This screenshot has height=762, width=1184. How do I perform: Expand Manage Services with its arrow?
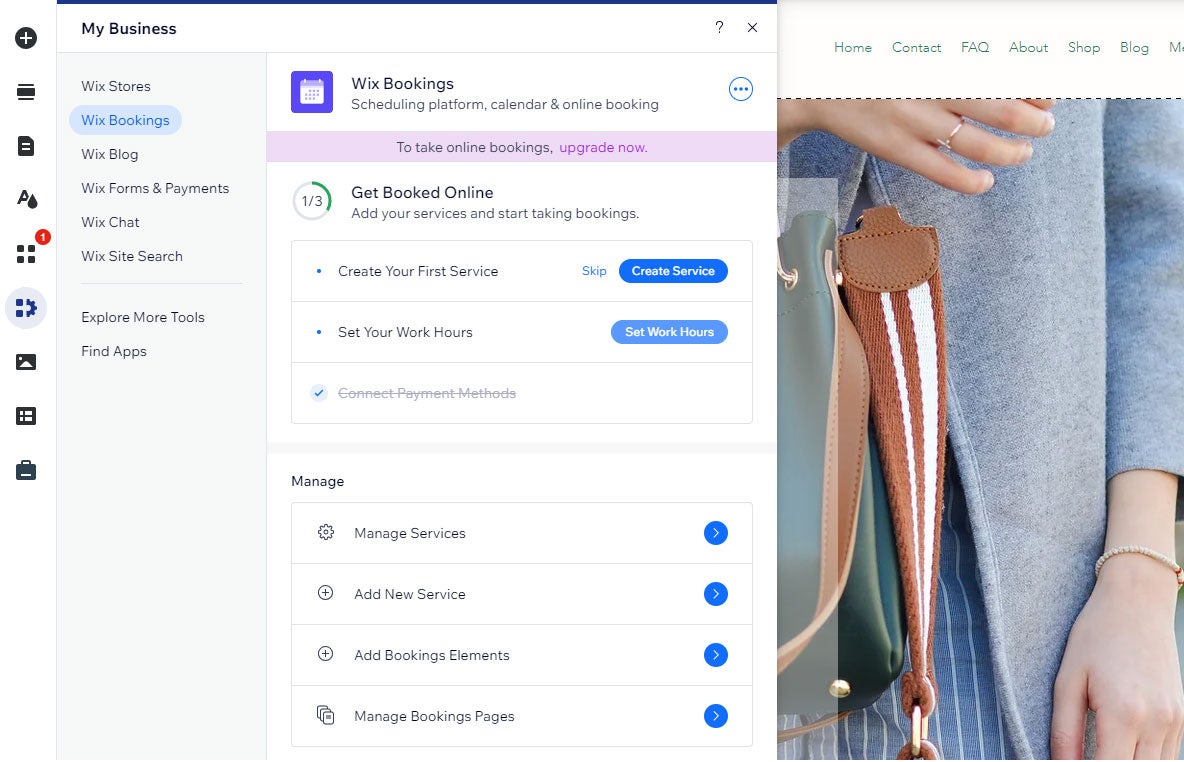coord(716,533)
